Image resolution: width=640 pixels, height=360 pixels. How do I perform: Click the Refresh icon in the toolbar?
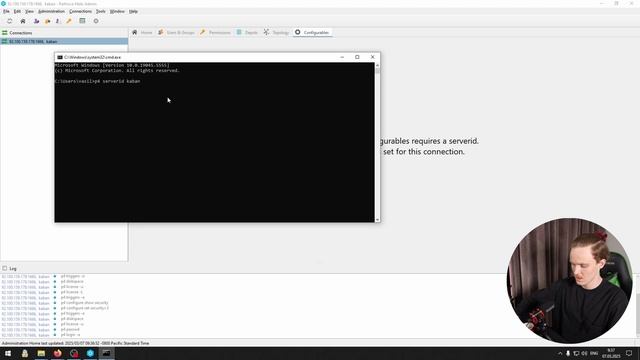[9, 21]
